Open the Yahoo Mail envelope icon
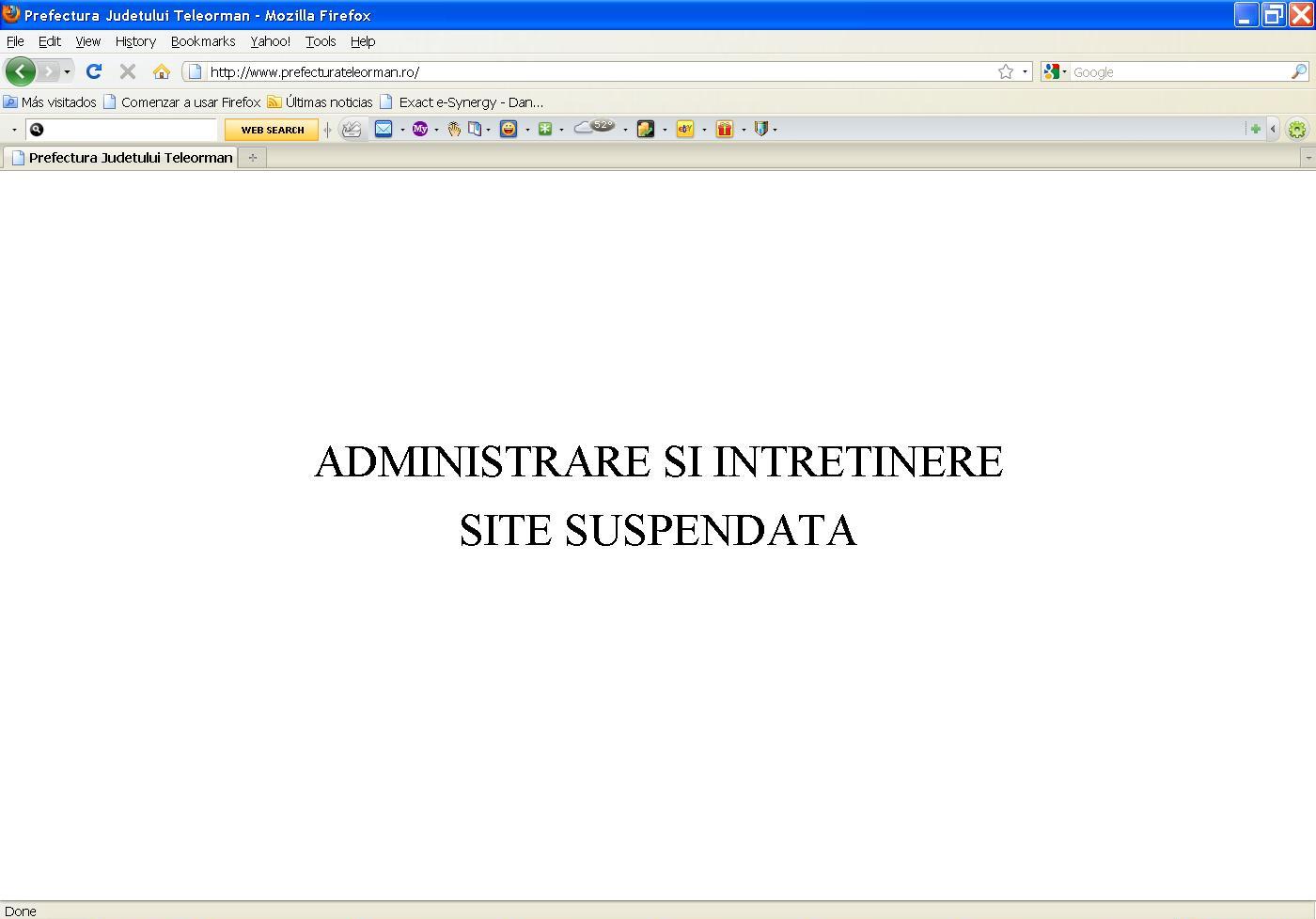Image resolution: width=1316 pixels, height=919 pixels. pyautogui.click(x=384, y=129)
